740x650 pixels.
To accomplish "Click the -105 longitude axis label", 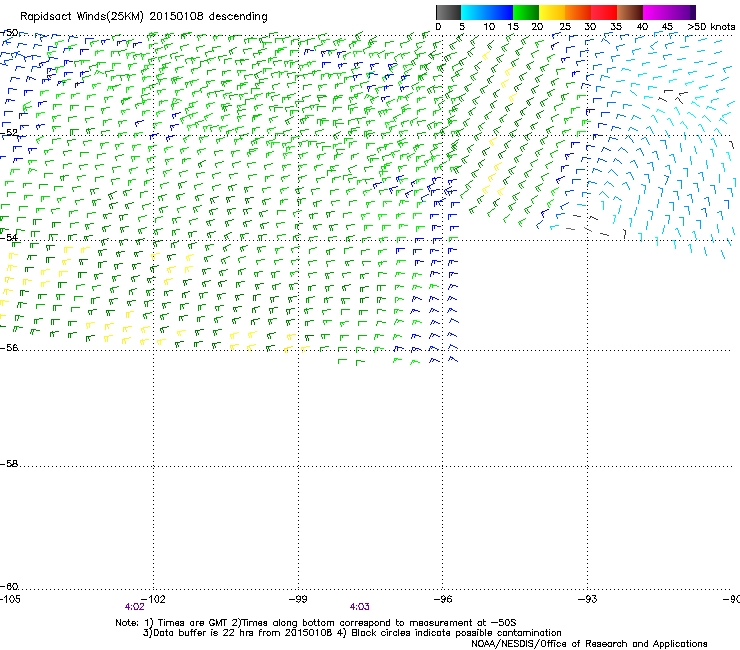I will (x=10, y=599).
